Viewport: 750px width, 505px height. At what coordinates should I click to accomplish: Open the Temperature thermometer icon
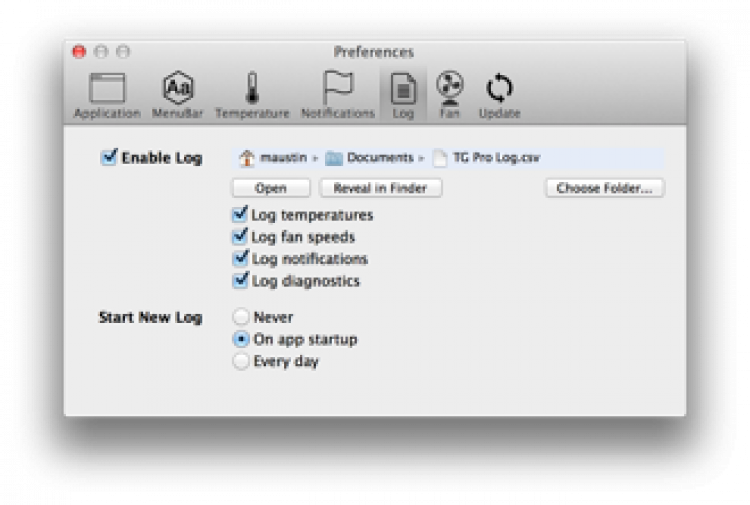click(252, 89)
